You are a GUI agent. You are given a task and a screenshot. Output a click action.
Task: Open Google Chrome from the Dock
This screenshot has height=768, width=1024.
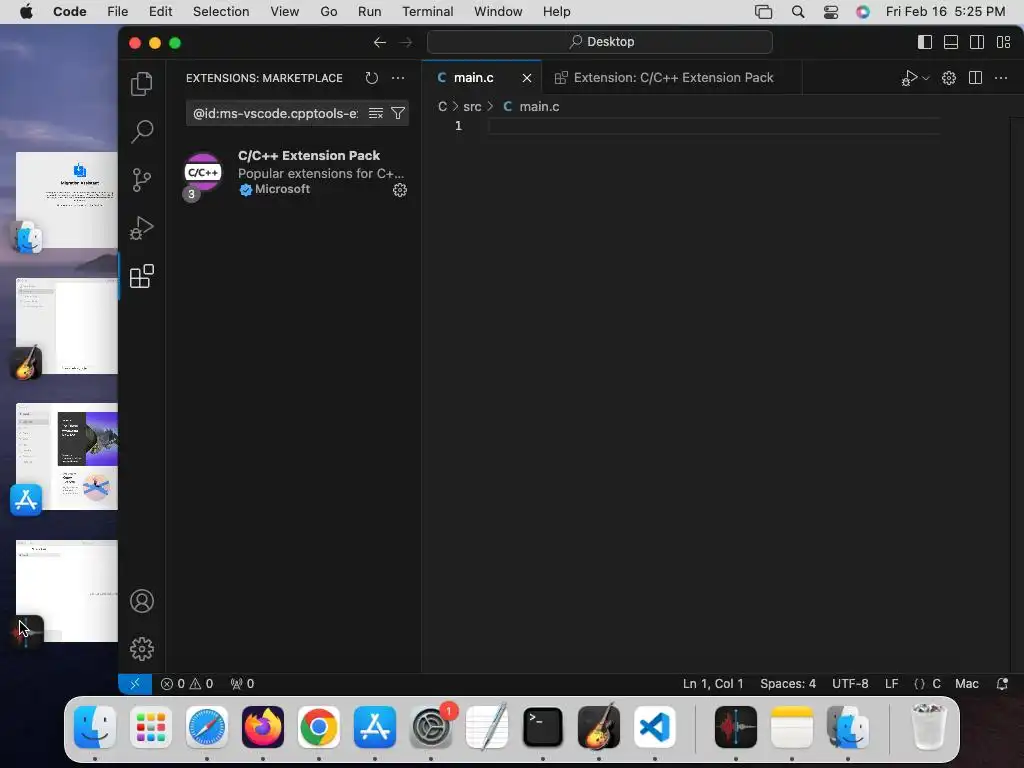(319, 727)
